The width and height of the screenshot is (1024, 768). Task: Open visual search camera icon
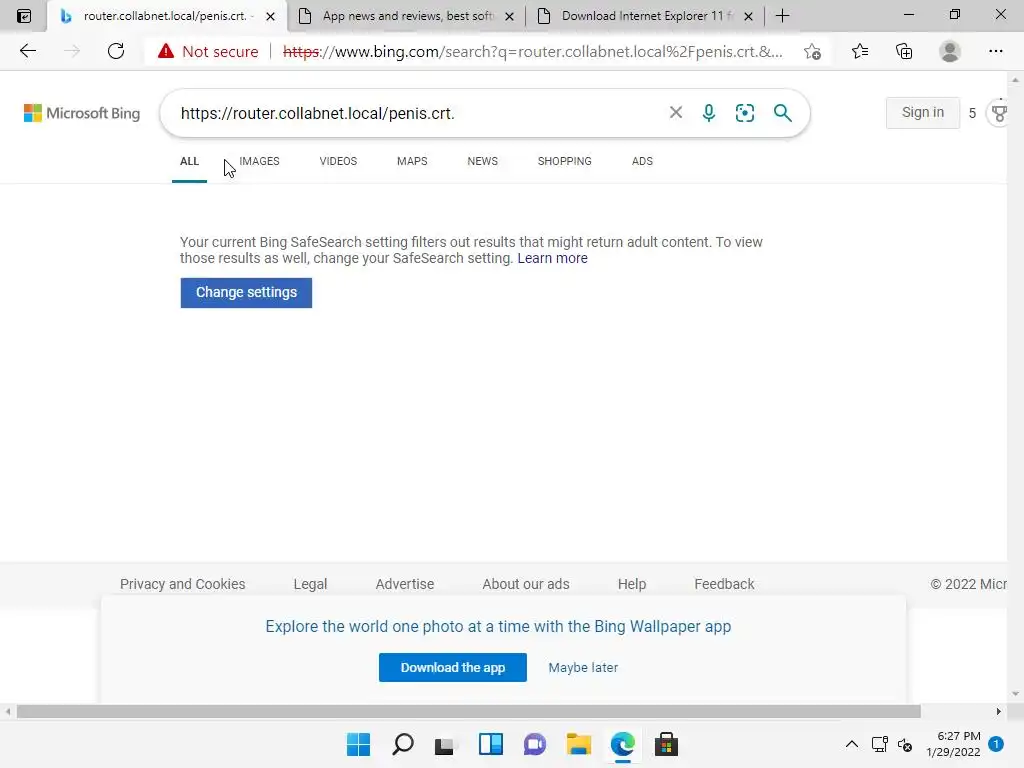pos(744,113)
